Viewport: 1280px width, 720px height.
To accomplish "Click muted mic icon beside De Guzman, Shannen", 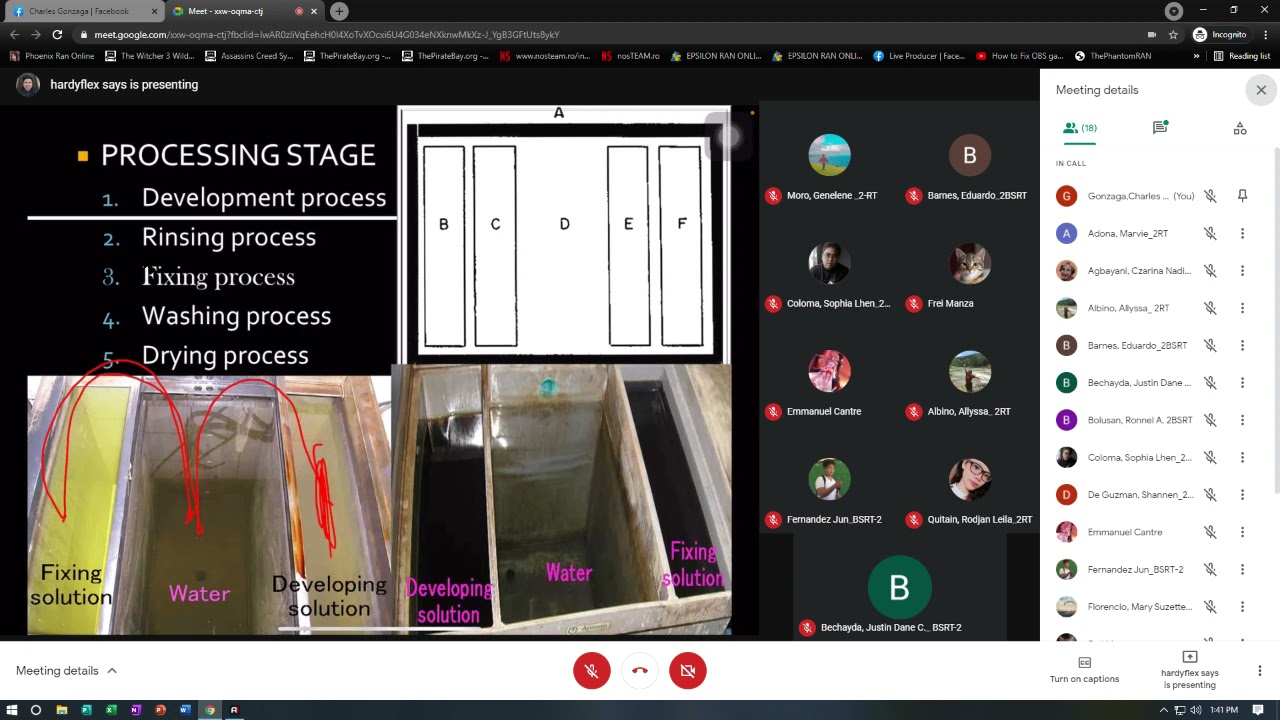I will tap(1210, 495).
